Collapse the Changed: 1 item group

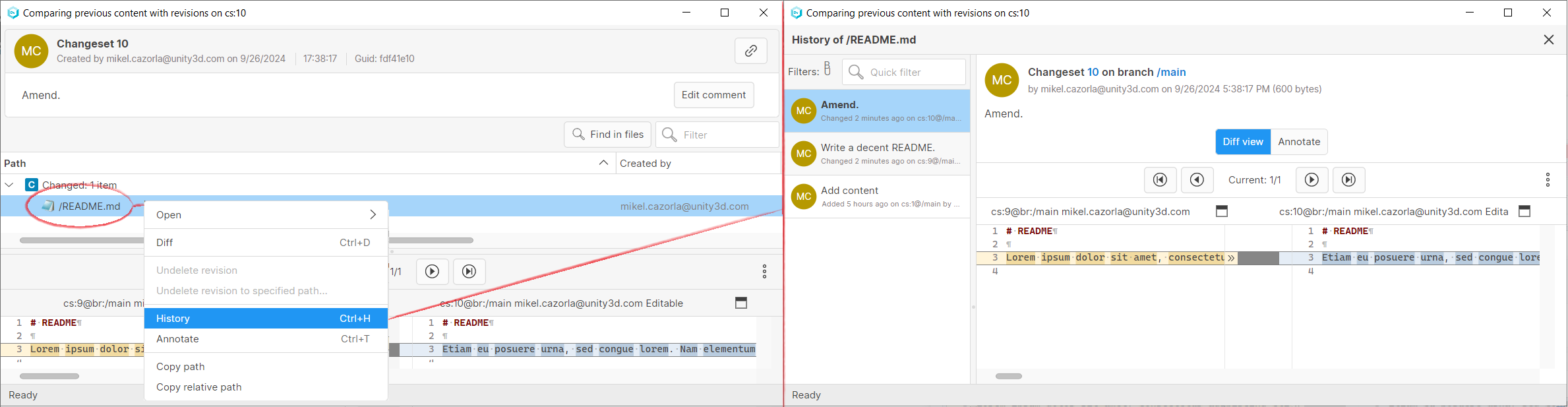[9, 185]
